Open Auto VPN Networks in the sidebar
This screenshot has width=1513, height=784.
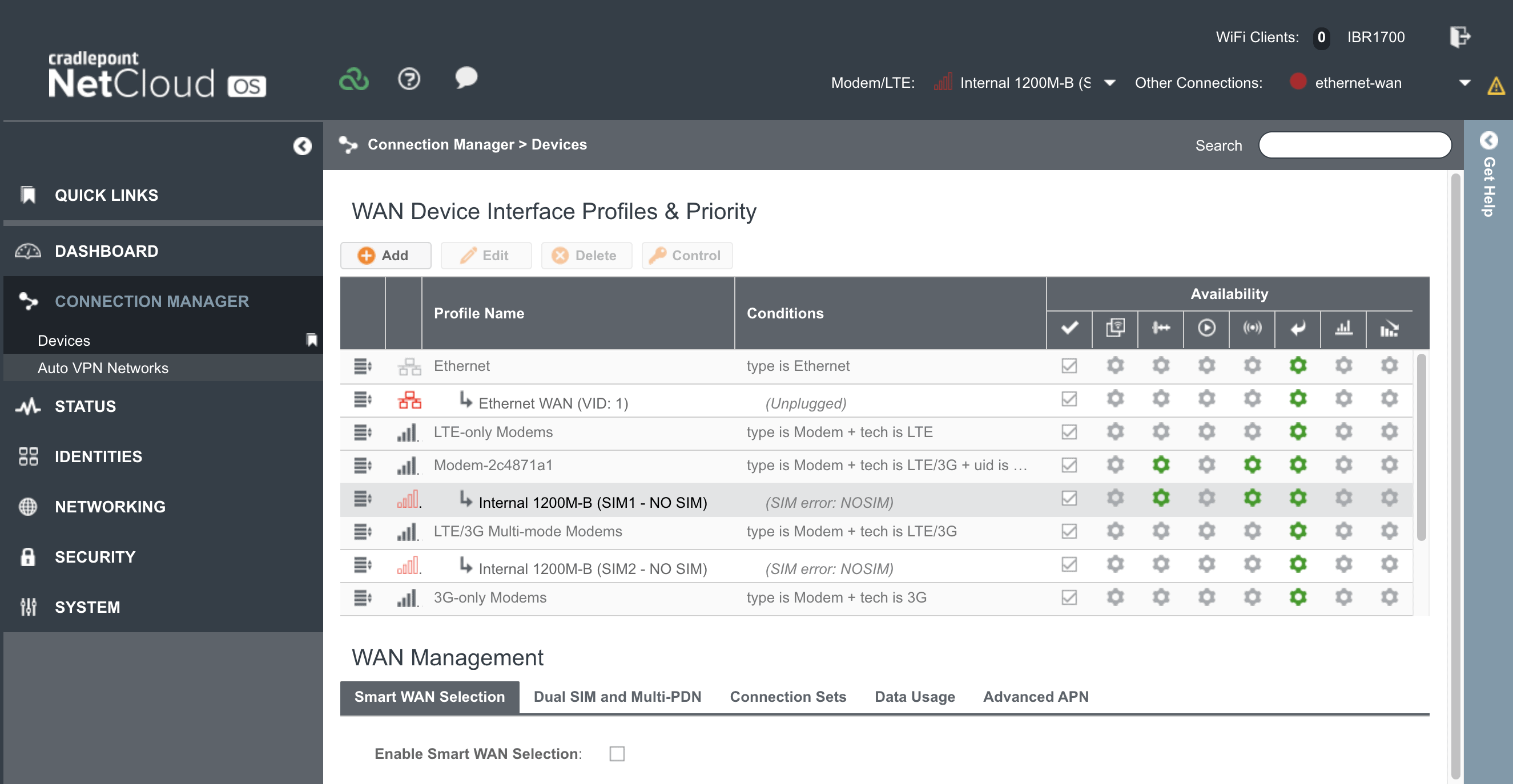(x=103, y=368)
